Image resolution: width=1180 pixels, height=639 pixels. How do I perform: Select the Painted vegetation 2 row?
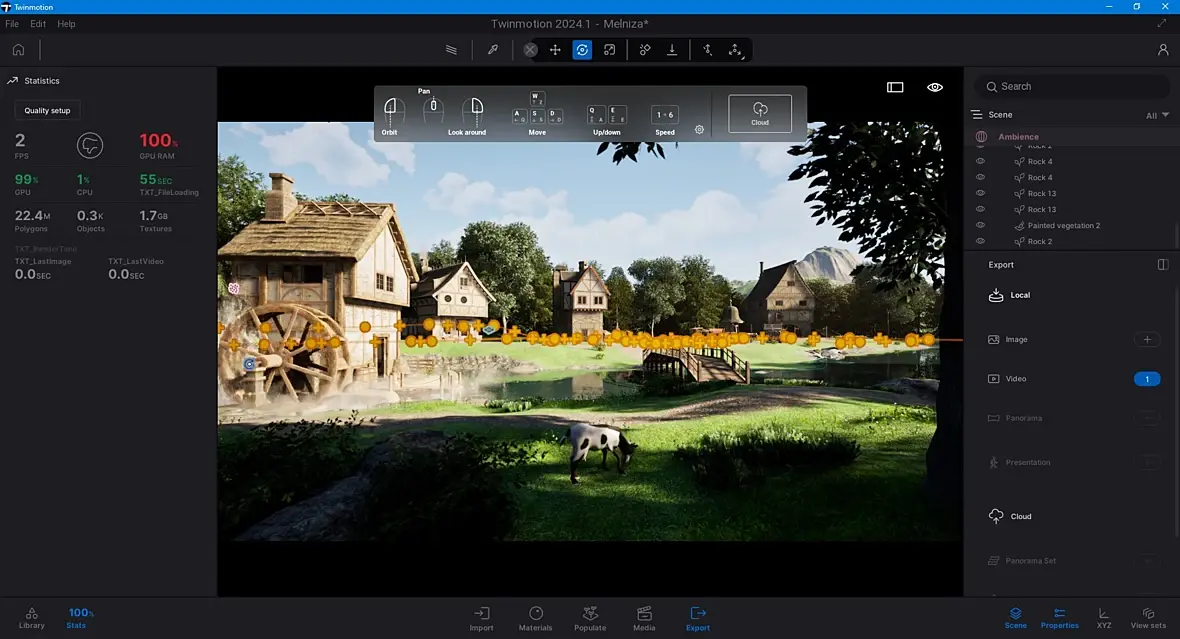(x=1063, y=226)
